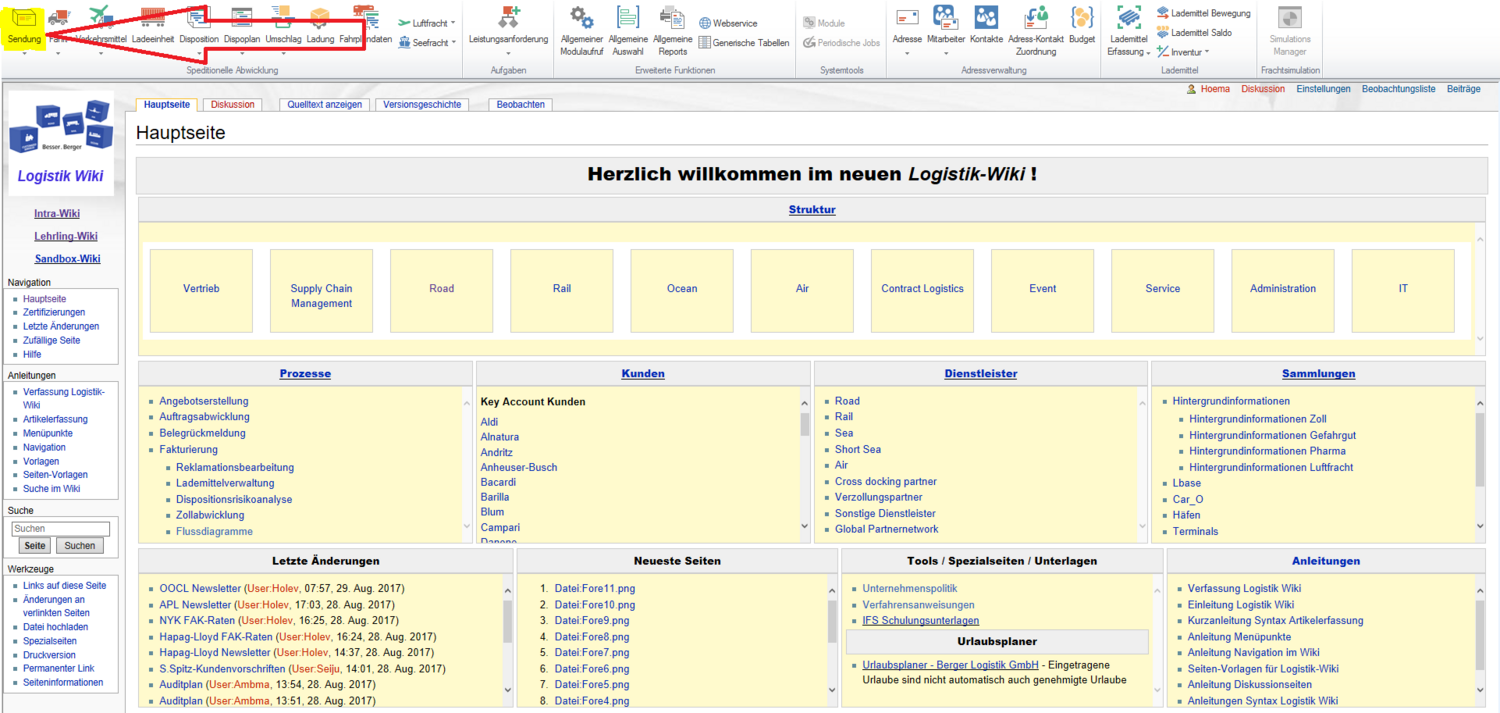This screenshot has height=713, width=1500.
Task: Open the Verkehrsmittel airplane icon
Action: pos(101,17)
